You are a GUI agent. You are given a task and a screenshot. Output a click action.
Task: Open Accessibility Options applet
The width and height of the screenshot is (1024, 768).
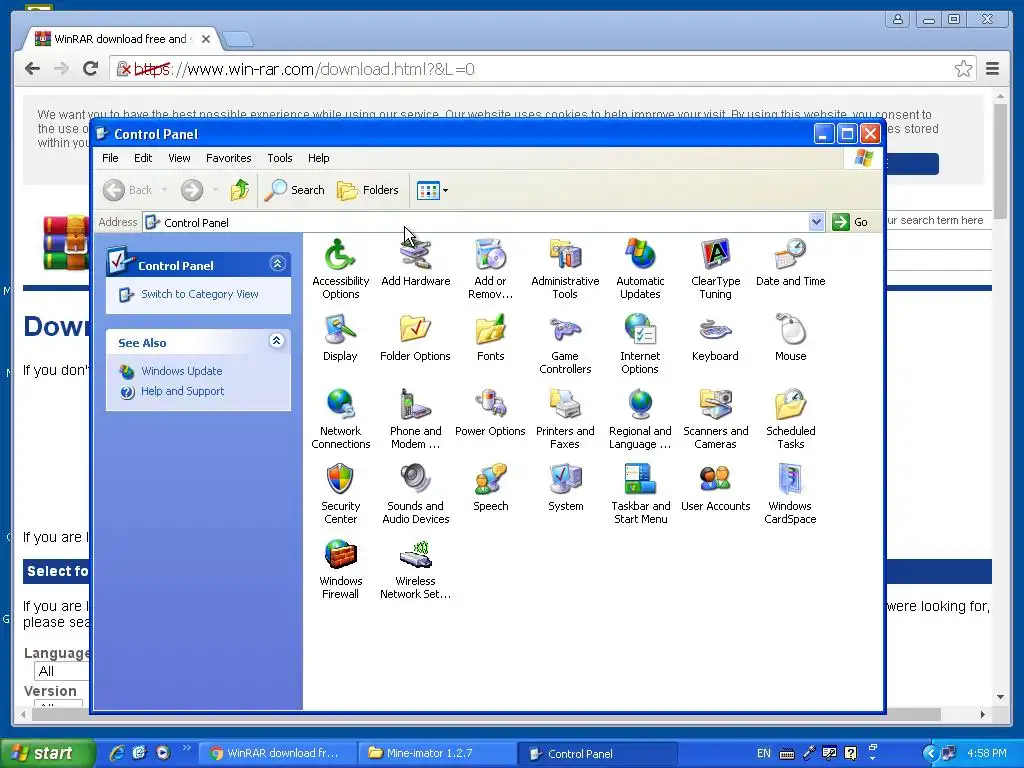(x=340, y=268)
